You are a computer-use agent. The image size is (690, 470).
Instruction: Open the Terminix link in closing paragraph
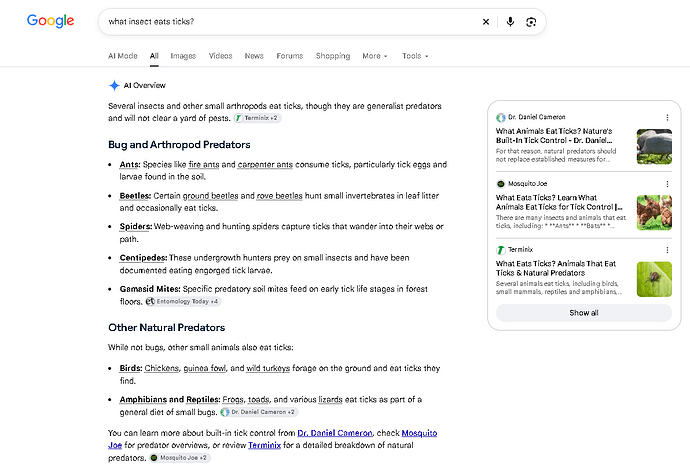pos(264,445)
